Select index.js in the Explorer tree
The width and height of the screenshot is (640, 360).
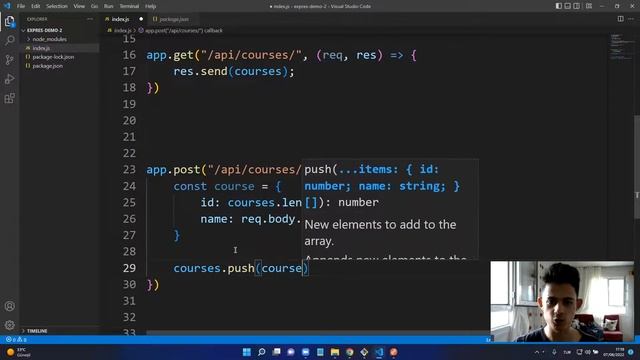click(41, 48)
